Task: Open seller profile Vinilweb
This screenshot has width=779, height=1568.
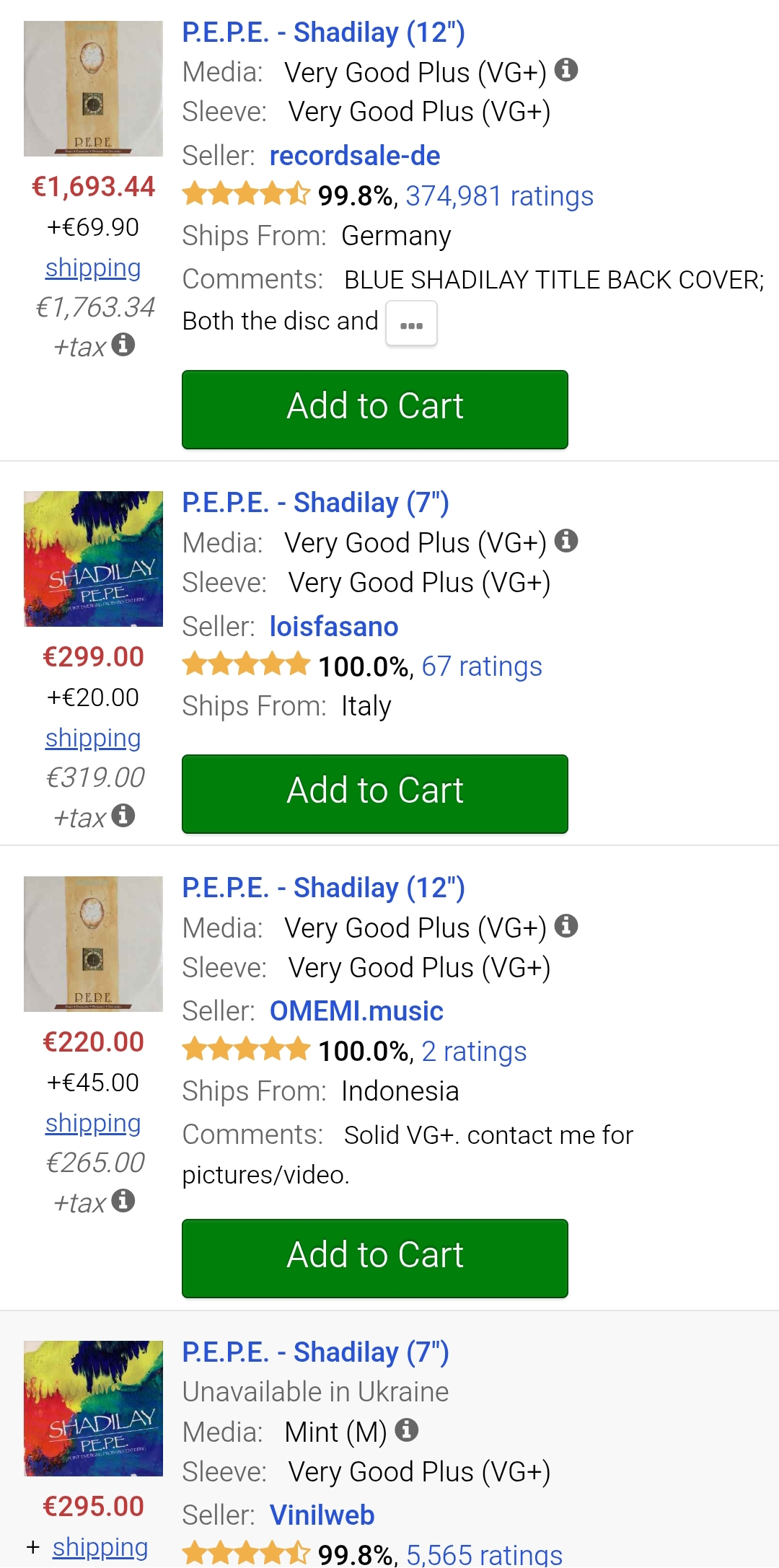Action: [322, 1515]
